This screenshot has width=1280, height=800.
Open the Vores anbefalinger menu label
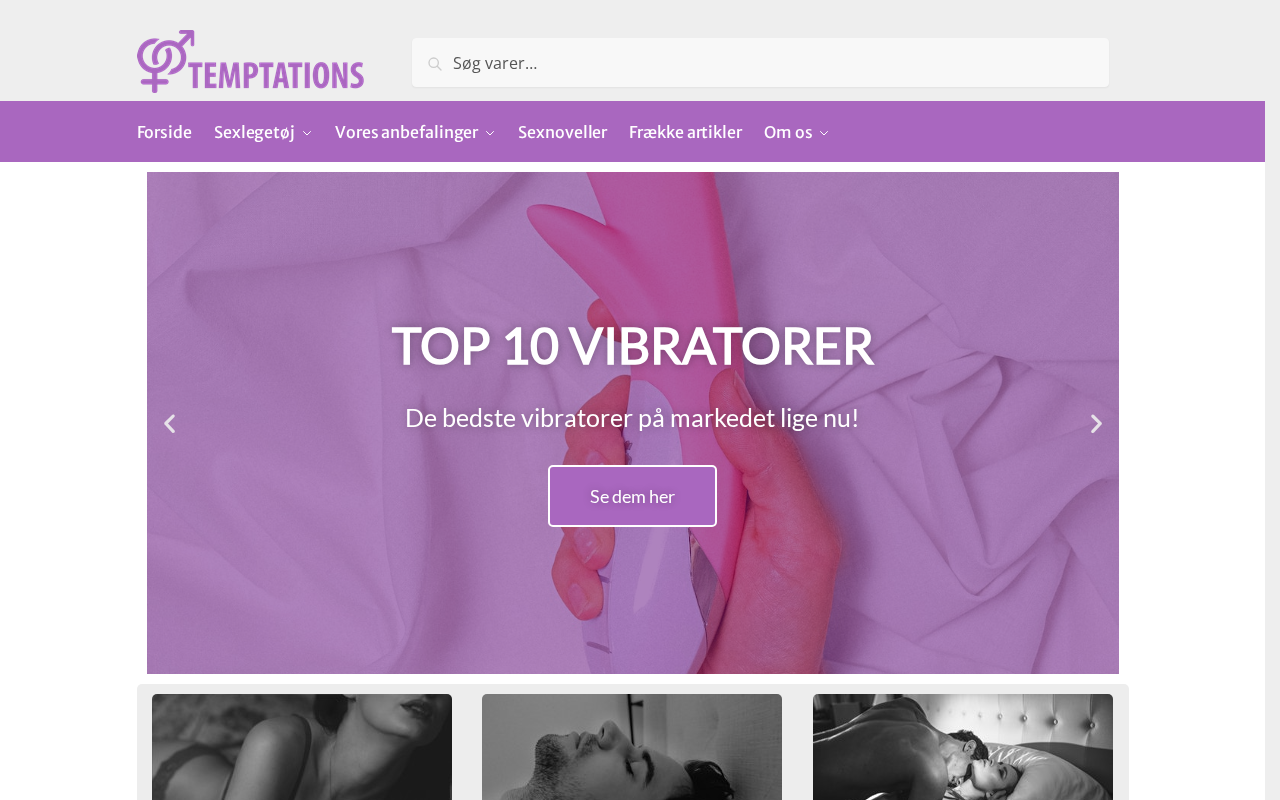406,132
